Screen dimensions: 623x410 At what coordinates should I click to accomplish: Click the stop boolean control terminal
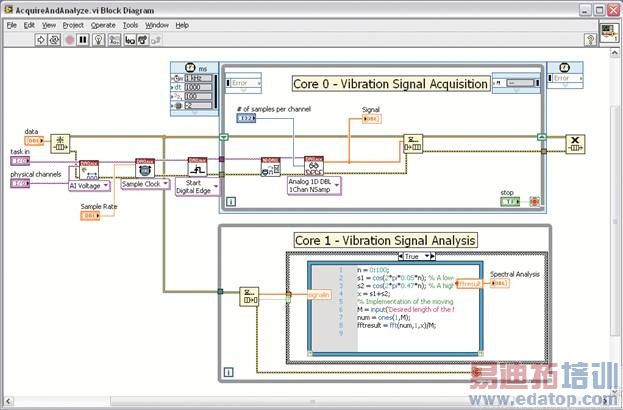click(510, 201)
